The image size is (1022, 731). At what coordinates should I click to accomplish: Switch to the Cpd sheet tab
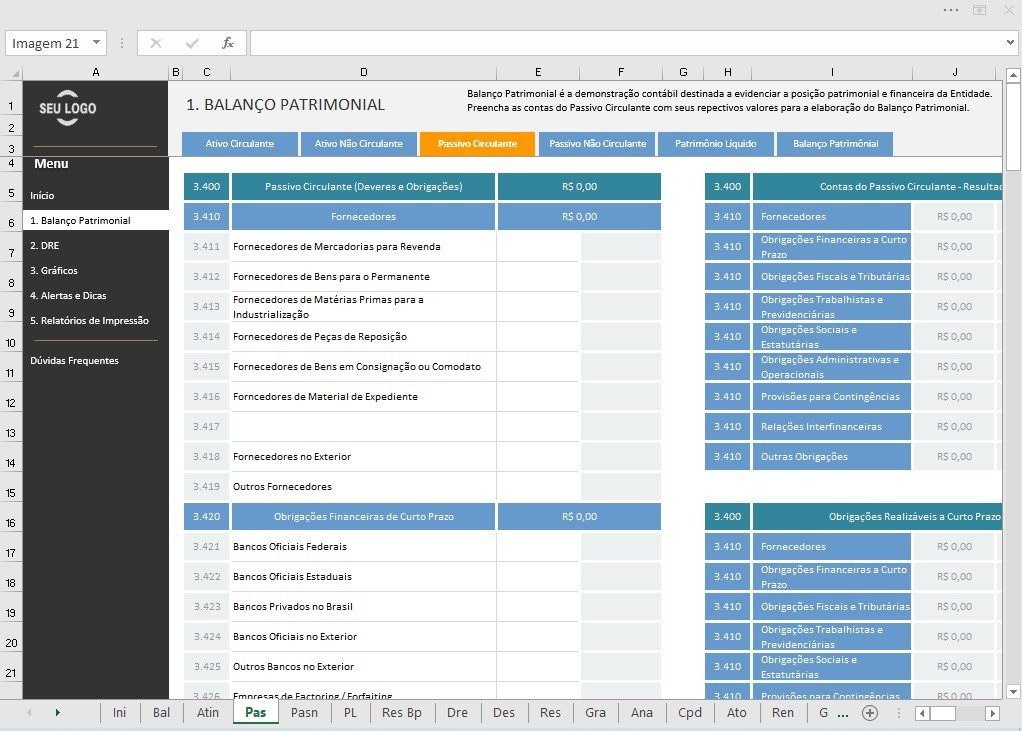pos(690,713)
